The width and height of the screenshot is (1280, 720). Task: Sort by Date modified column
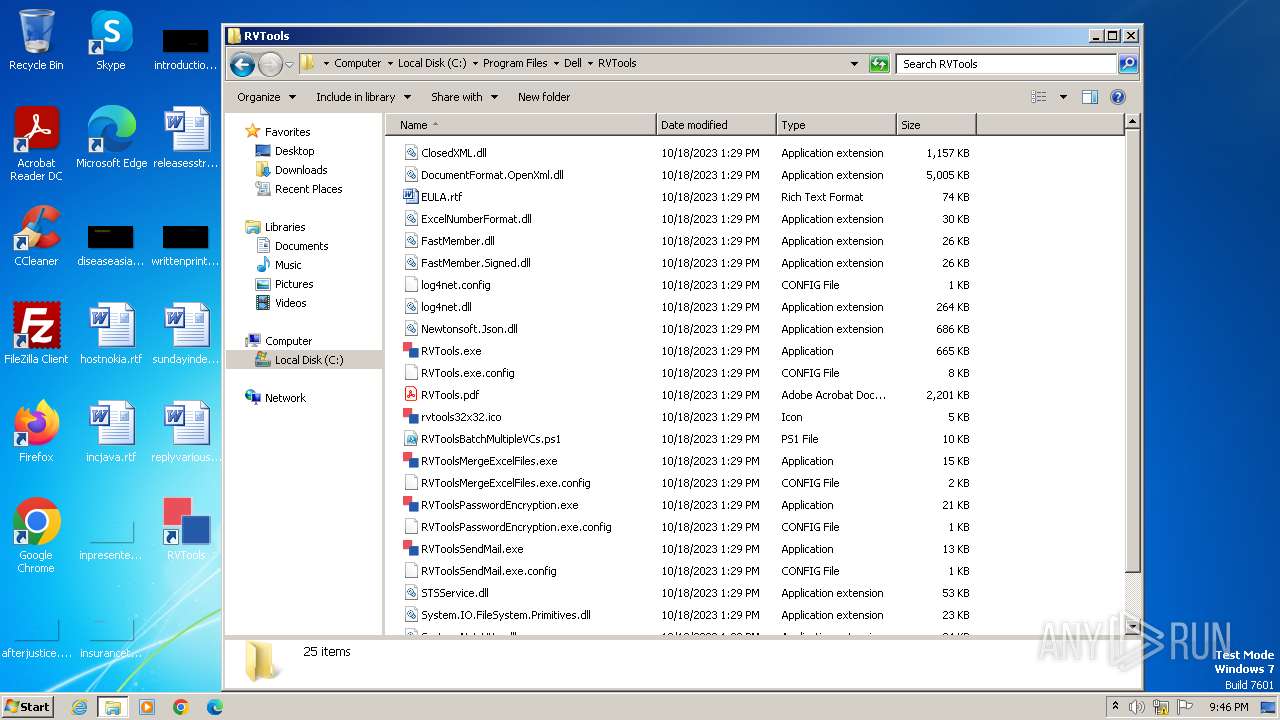716,125
